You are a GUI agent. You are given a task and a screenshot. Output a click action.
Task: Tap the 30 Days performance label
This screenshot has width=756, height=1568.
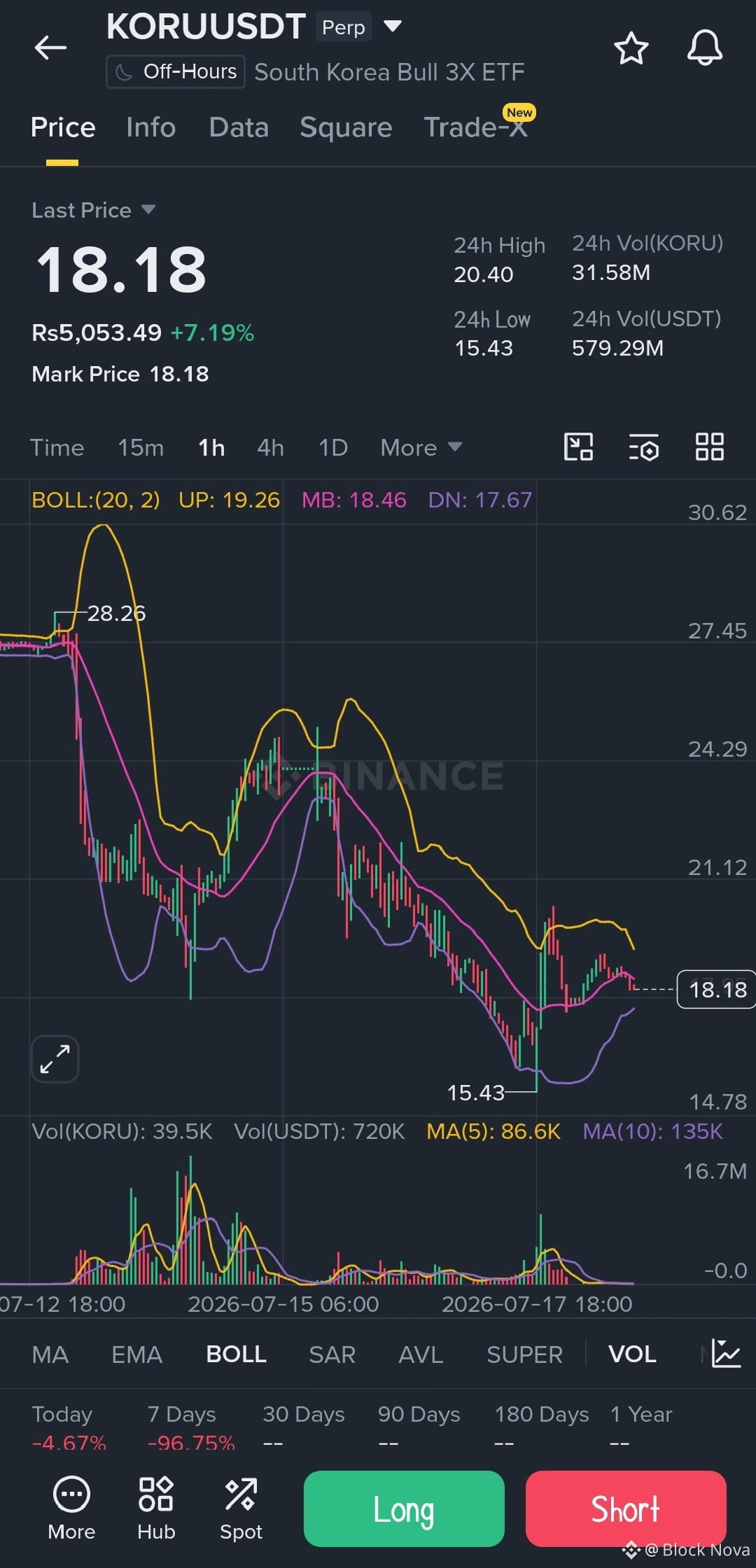pos(304,1415)
